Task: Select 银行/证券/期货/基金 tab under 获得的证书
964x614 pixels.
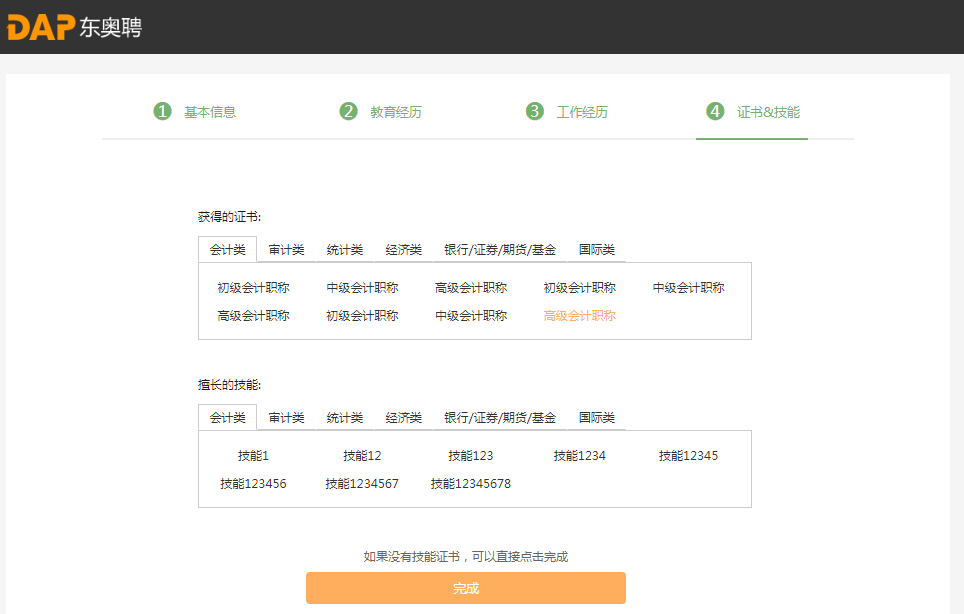Action: [500, 250]
